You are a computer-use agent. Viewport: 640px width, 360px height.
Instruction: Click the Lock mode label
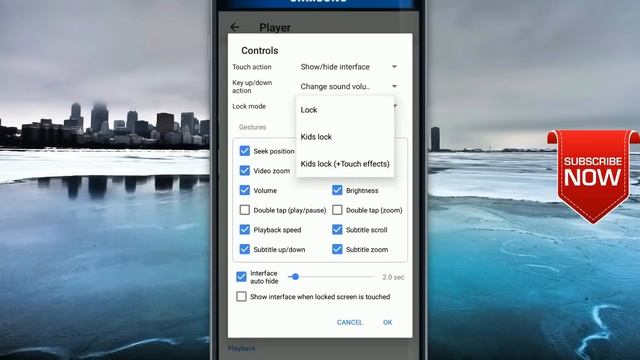tap(249, 106)
